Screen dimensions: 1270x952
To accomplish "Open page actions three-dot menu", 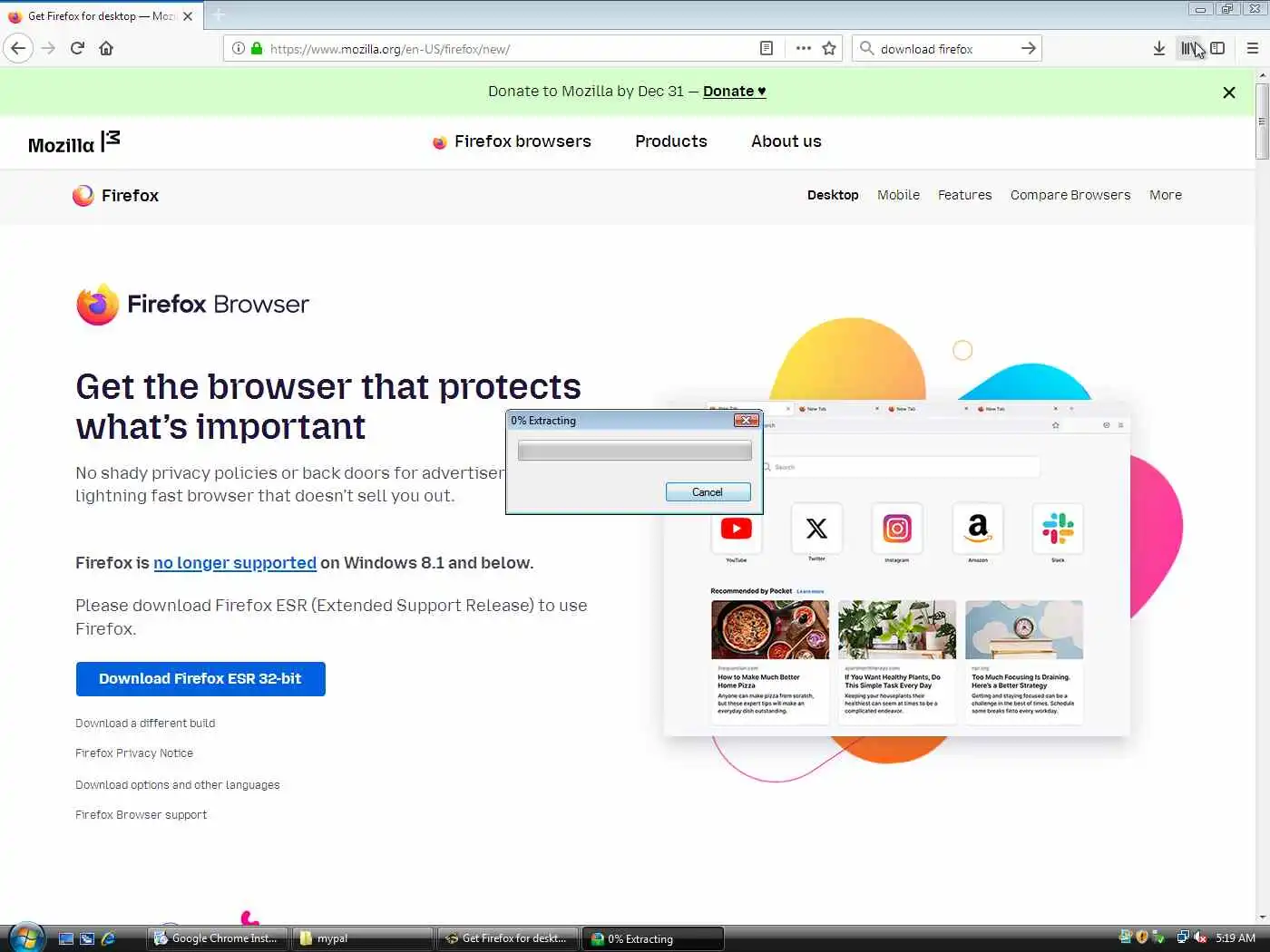I will pos(803,48).
